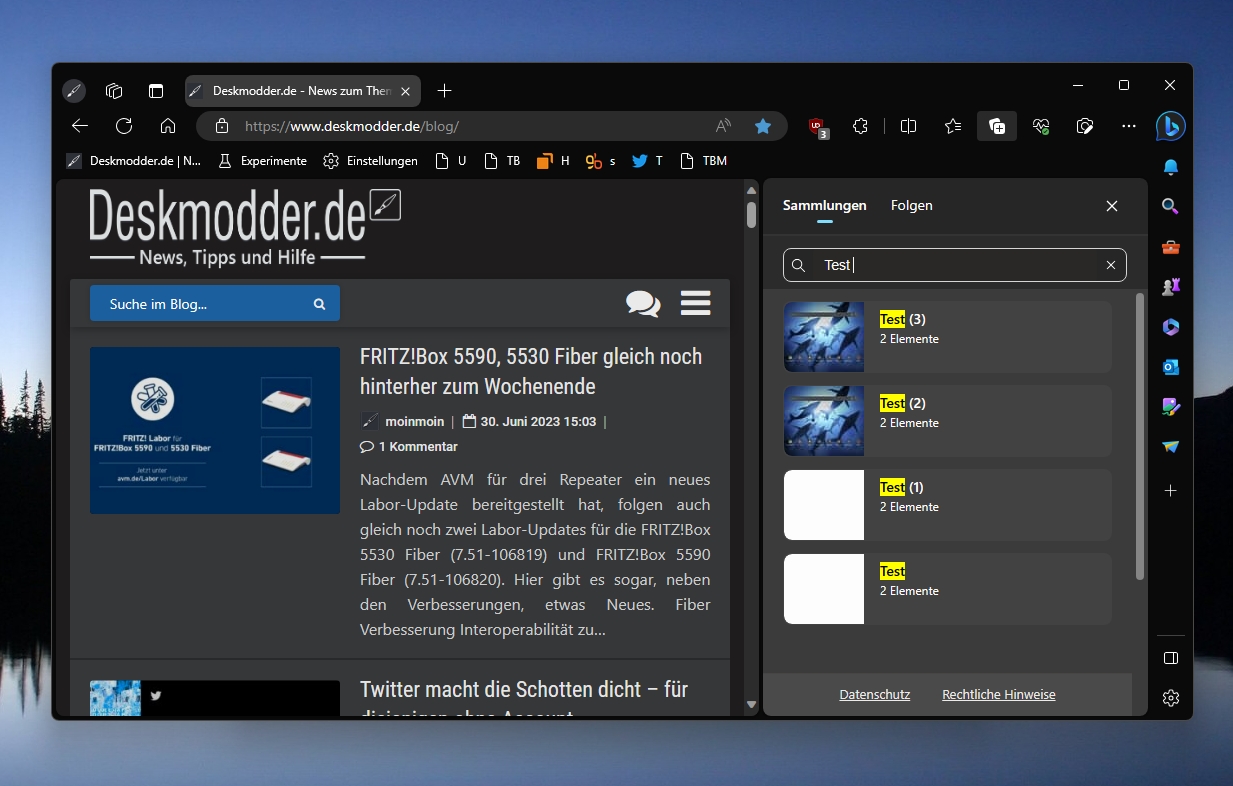This screenshot has width=1233, height=786.
Task: Open the Favorites list
Action: tap(953, 126)
